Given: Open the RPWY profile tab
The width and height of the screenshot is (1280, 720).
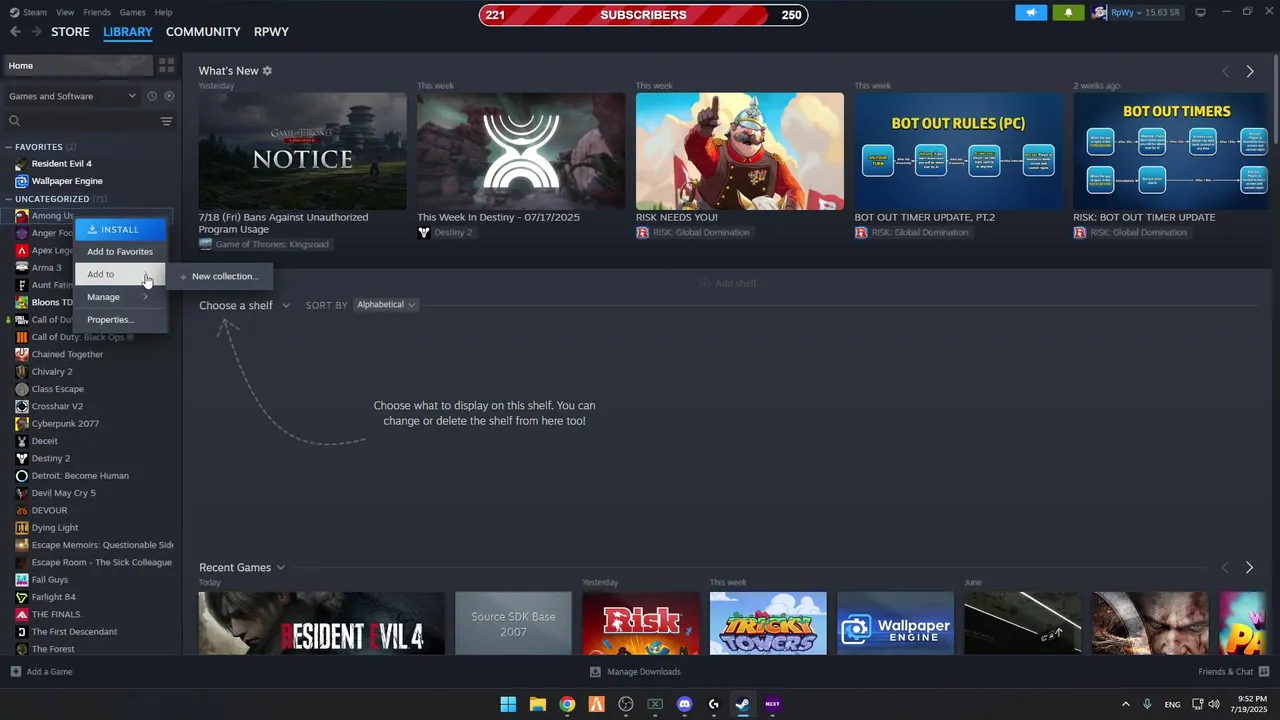Looking at the screenshot, I should 271,32.
